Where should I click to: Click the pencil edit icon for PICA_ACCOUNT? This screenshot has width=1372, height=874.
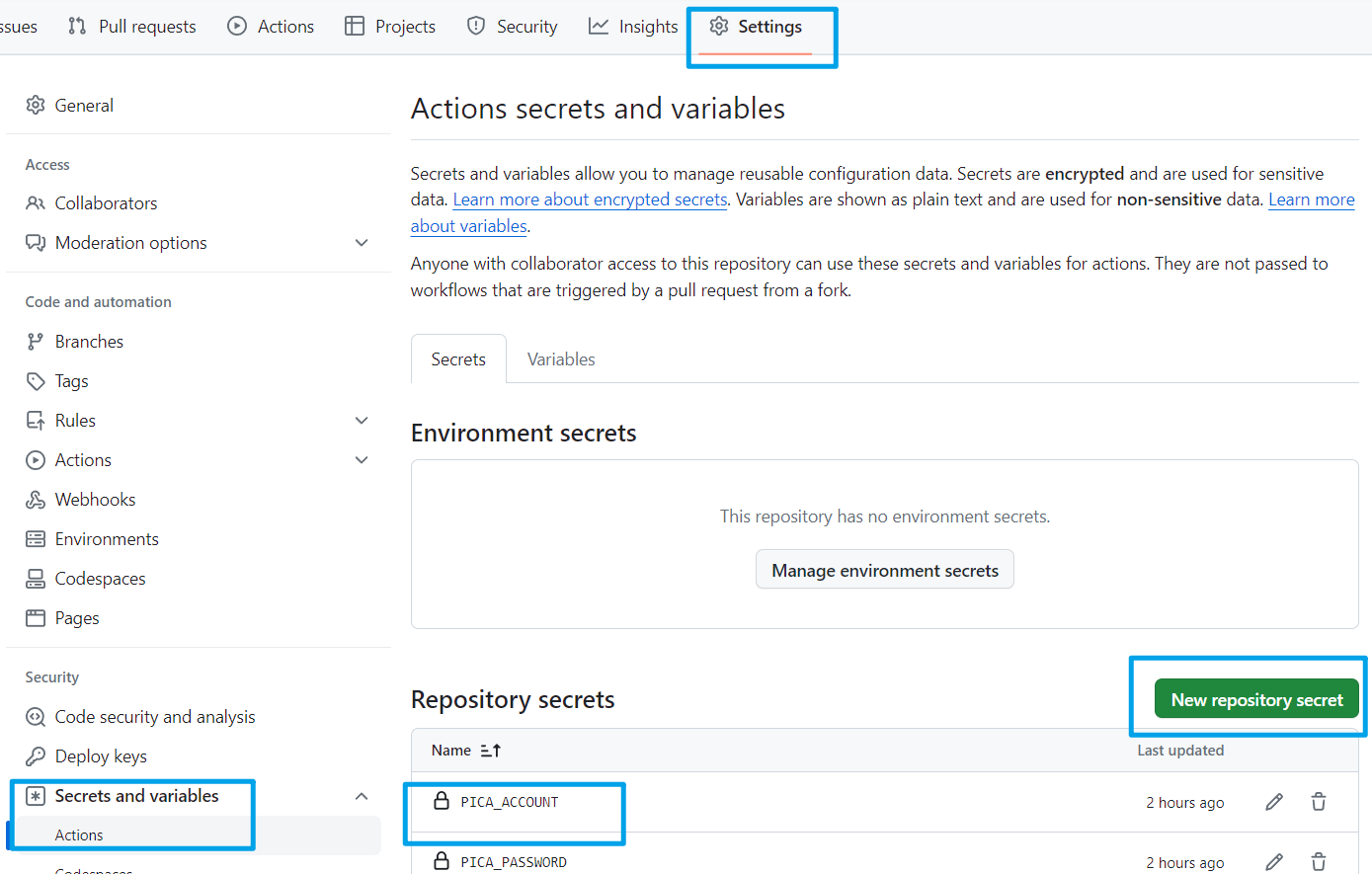(1274, 802)
